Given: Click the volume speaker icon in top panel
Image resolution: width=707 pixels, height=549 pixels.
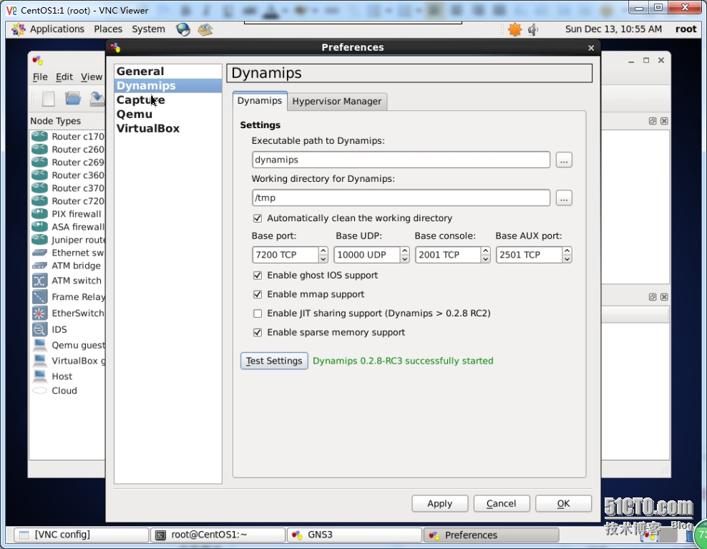Looking at the screenshot, I should click(533, 30).
